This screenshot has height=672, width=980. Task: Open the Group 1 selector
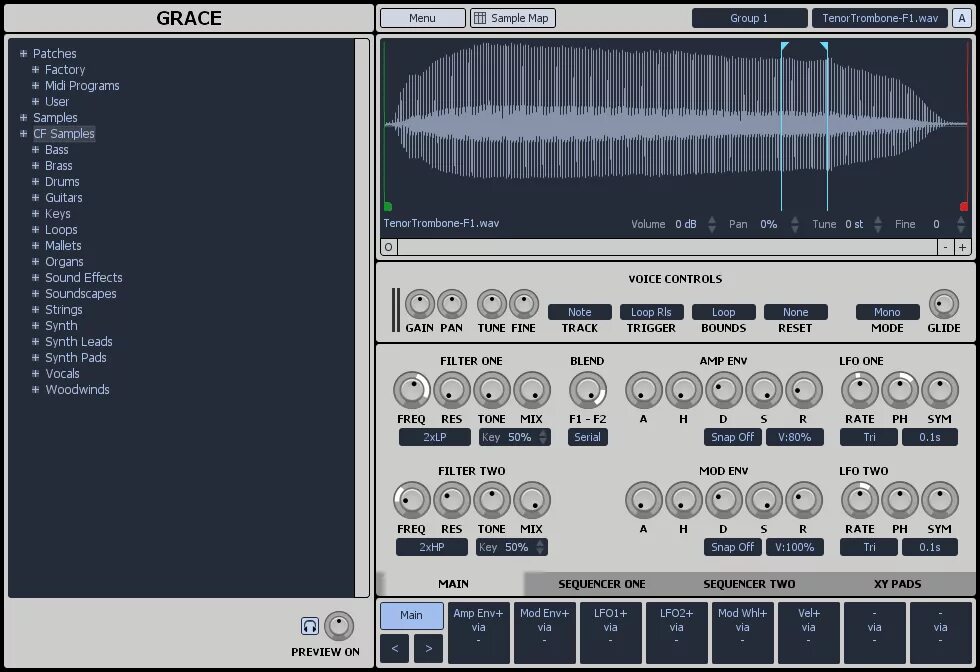click(749, 18)
